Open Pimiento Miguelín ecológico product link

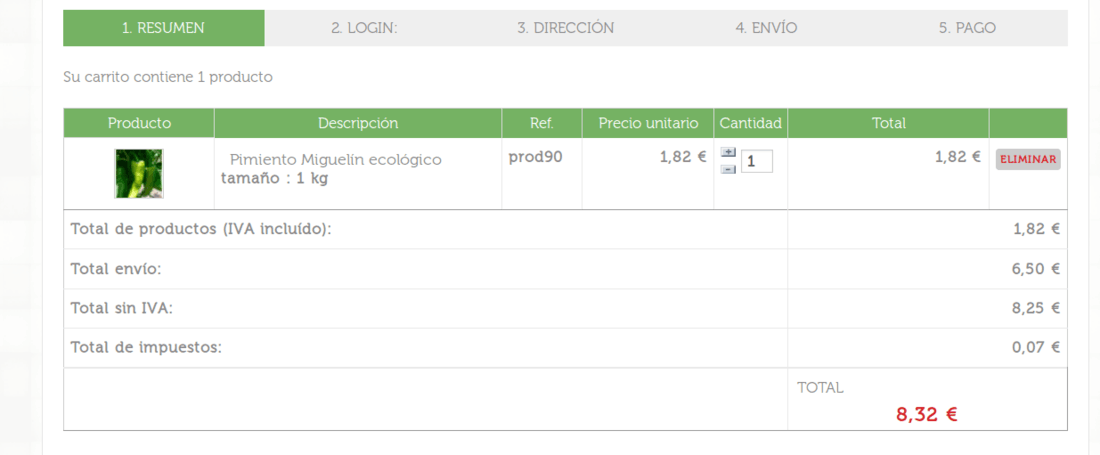(x=336, y=160)
